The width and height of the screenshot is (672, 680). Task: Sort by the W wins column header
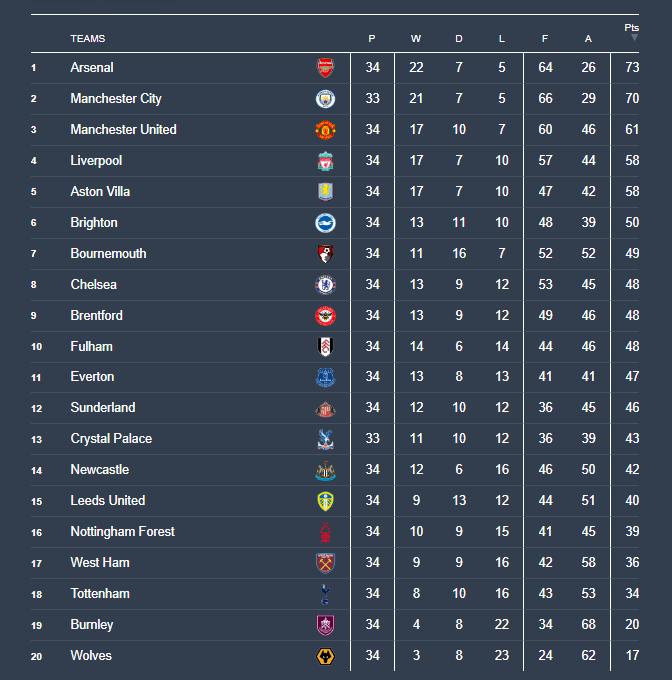[416, 39]
